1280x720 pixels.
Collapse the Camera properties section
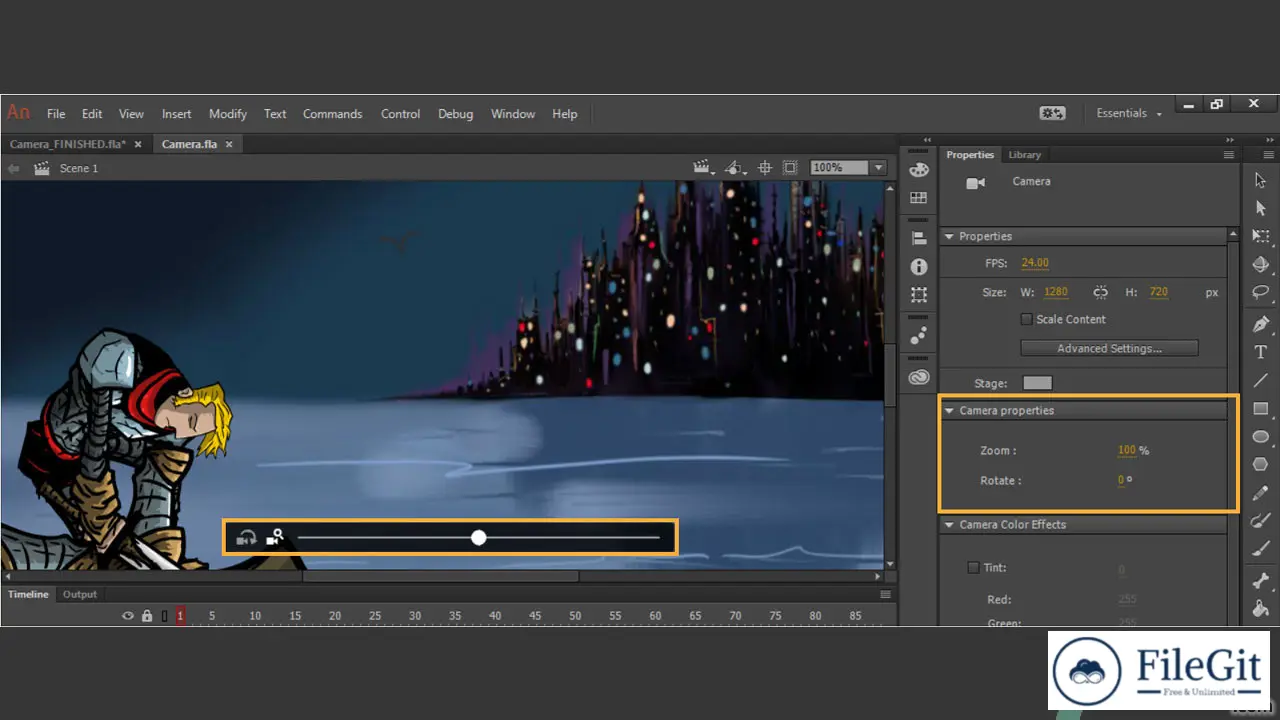pyautogui.click(x=949, y=411)
